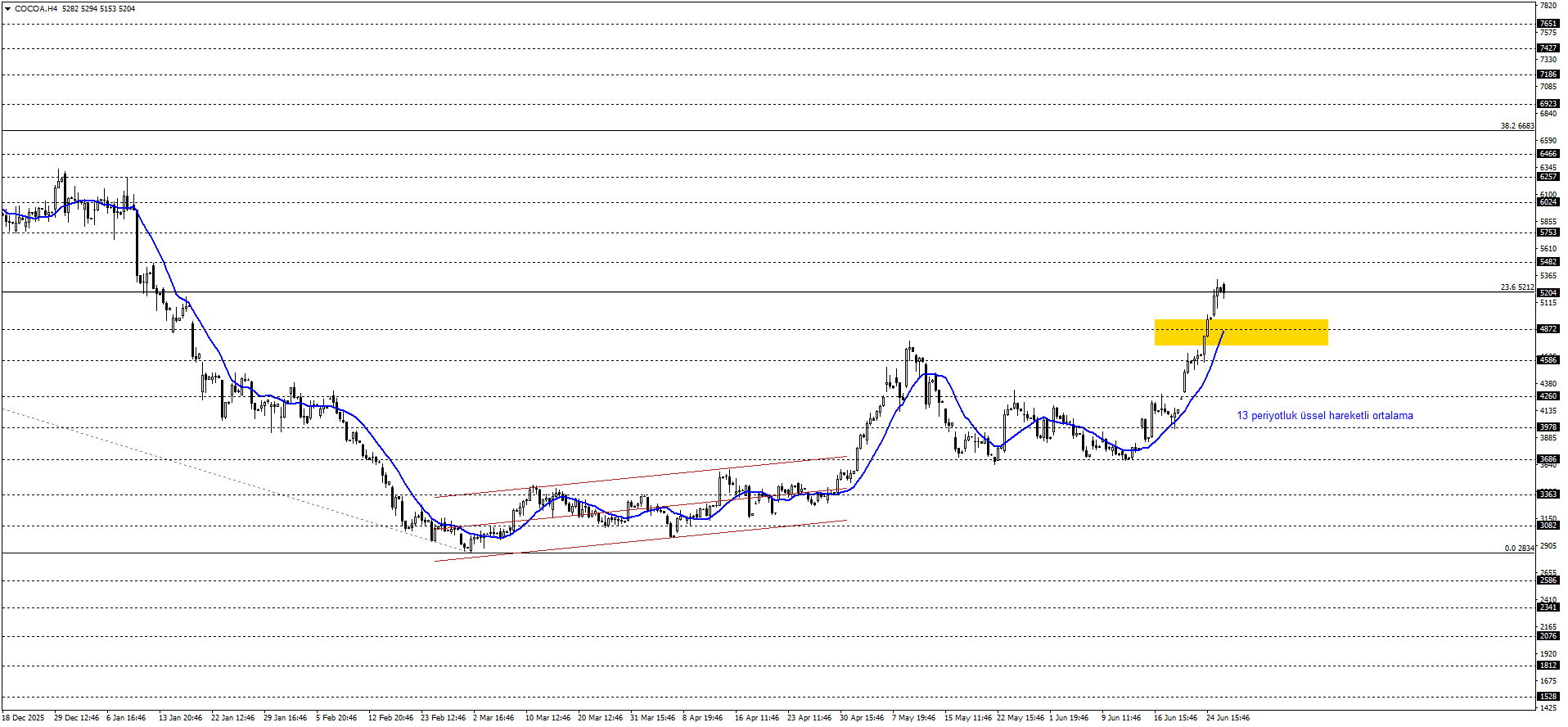This screenshot has height=727, width=1568.
Task: Click the 7186 horizontal line price tag
Action: pyautogui.click(x=1548, y=75)
